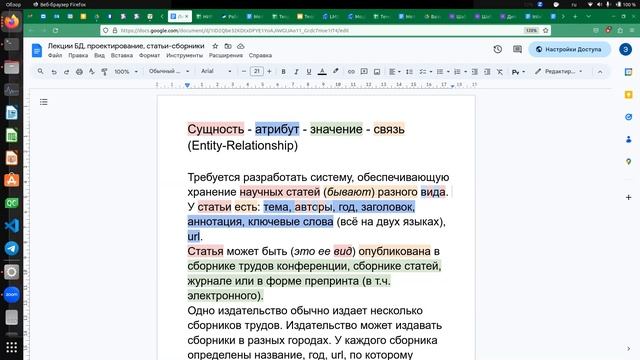The height and width of the screenshot is (360, 640).
Task: Open version history clock icon
Action: tap(498, 49)
